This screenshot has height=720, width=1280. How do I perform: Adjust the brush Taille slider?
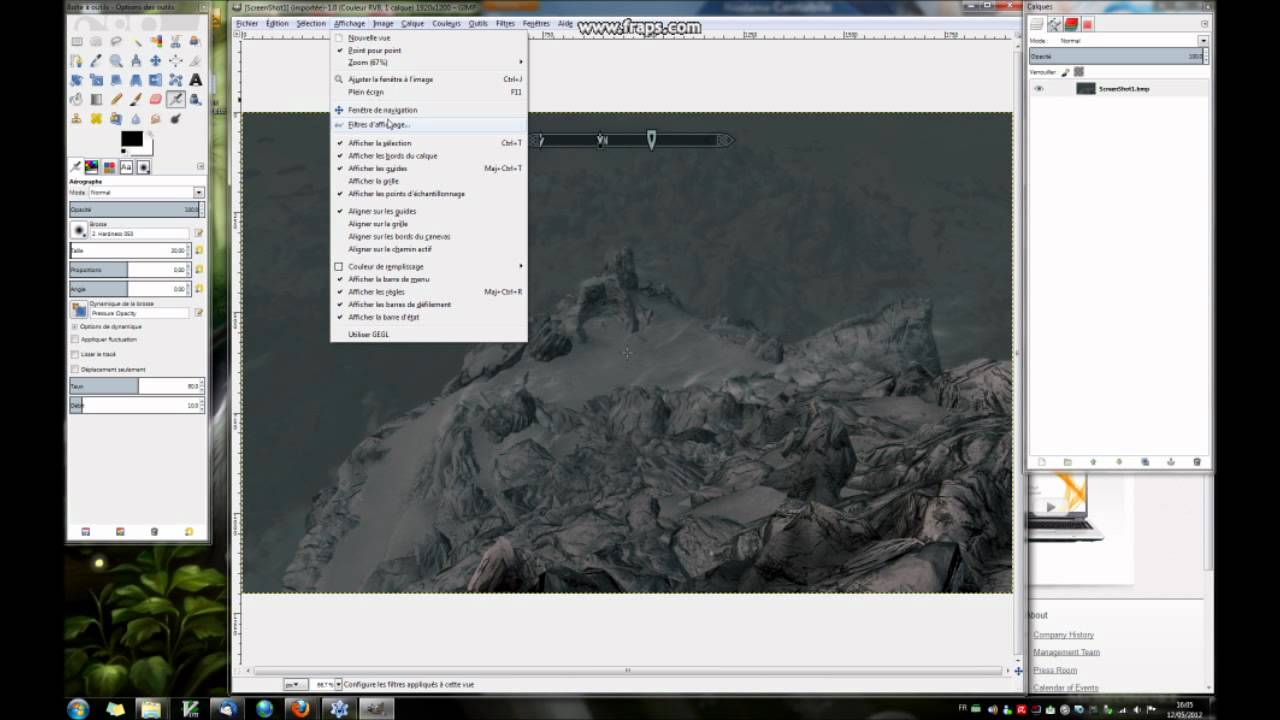(x=129, y=250)
